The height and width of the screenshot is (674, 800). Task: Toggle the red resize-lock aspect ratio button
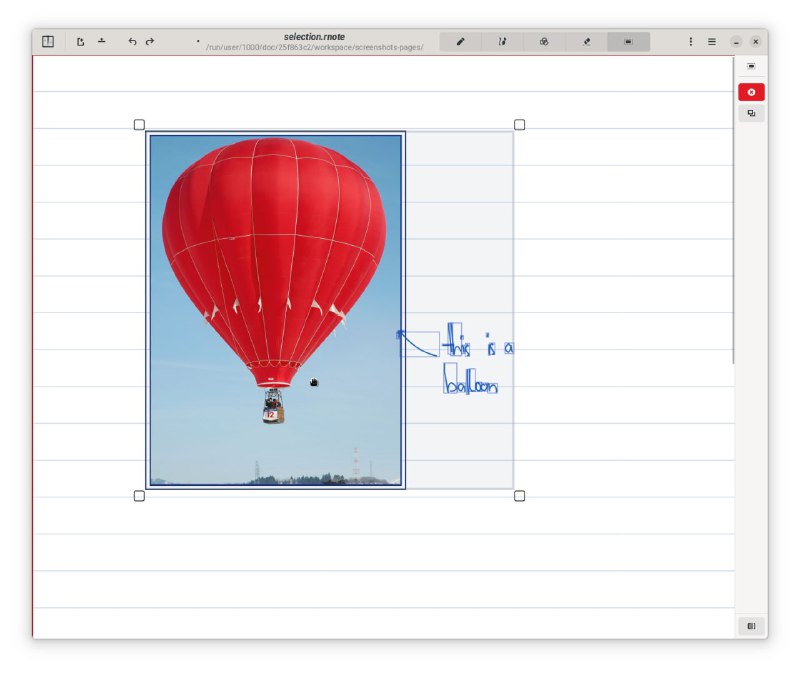click(x=751, y=92)
